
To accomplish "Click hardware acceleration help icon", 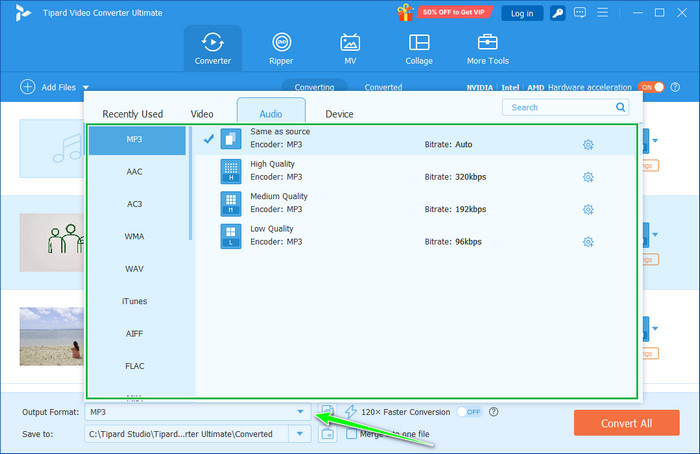I will [x=675, y=87].
